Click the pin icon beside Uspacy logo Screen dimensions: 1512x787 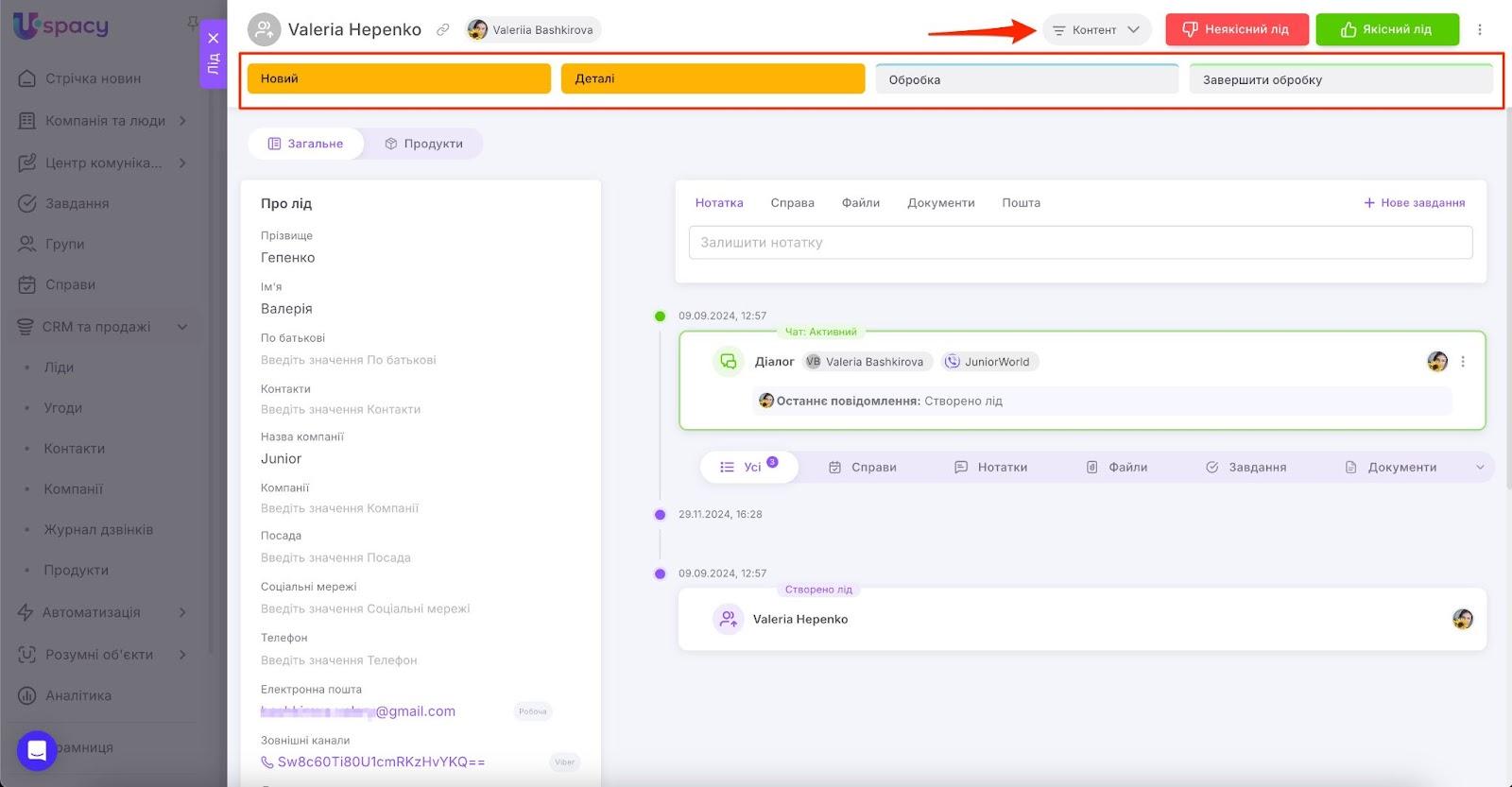coord(193,23)
